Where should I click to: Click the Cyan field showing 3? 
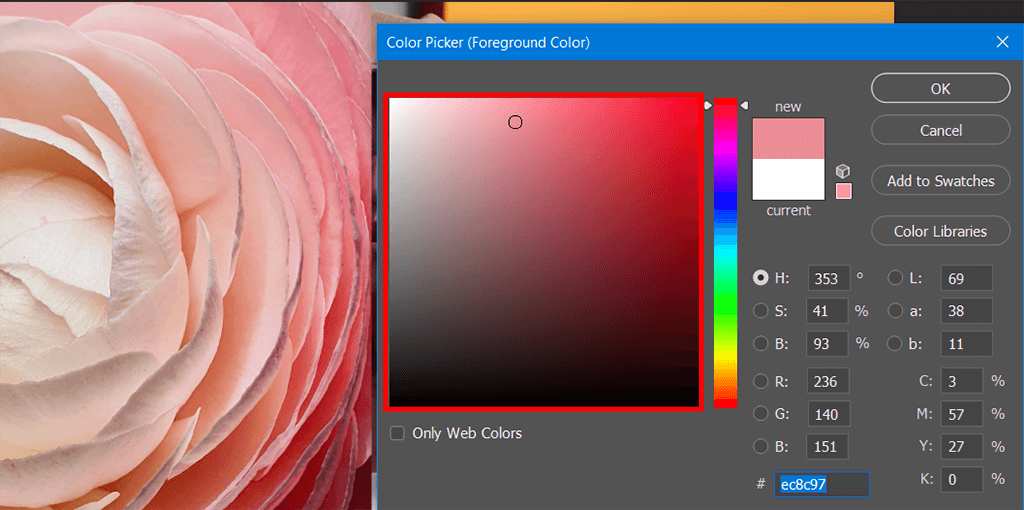(962, 381)
